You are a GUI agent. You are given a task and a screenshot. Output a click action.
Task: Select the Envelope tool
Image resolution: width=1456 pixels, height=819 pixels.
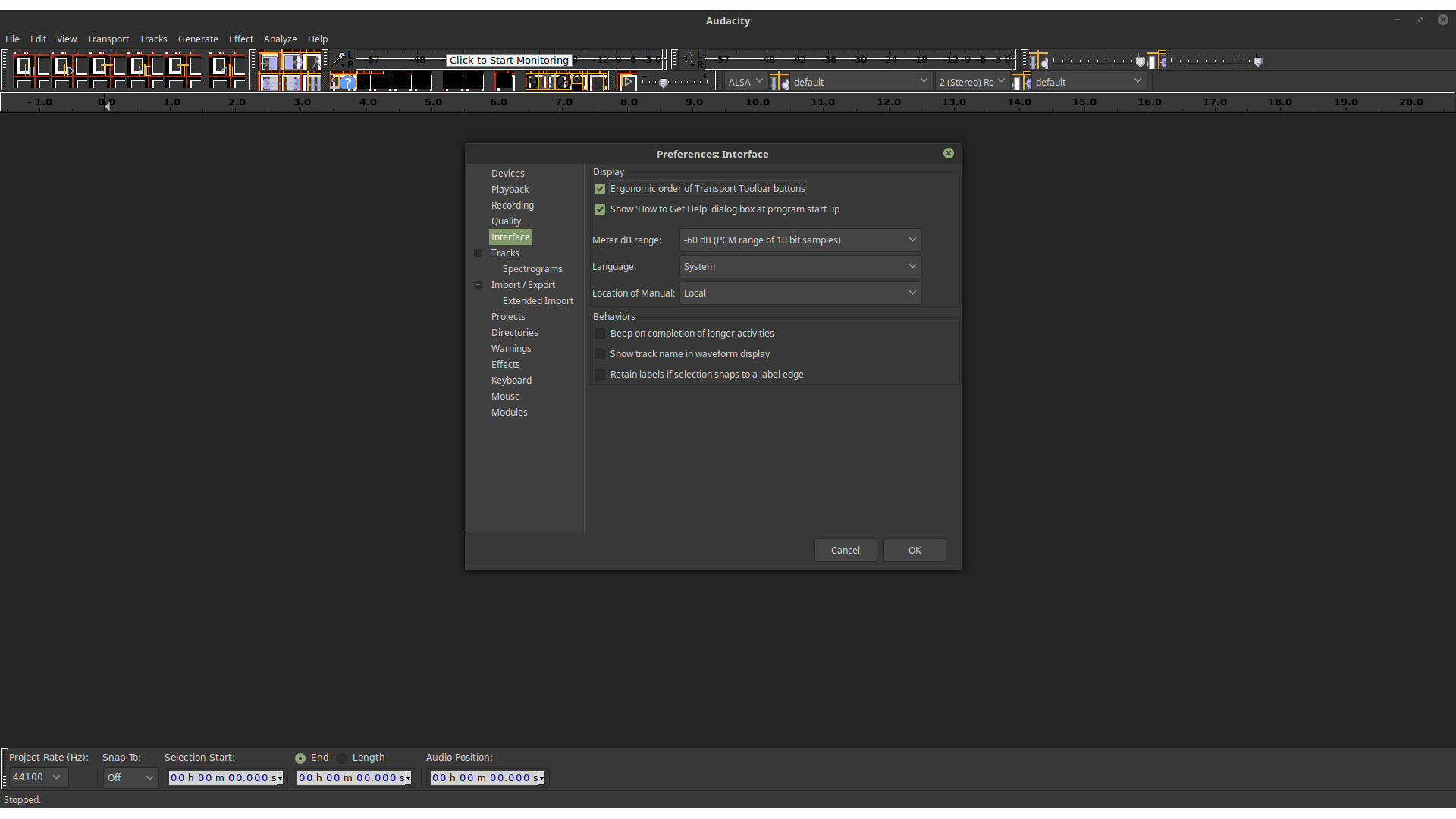[x=291, y=61]
